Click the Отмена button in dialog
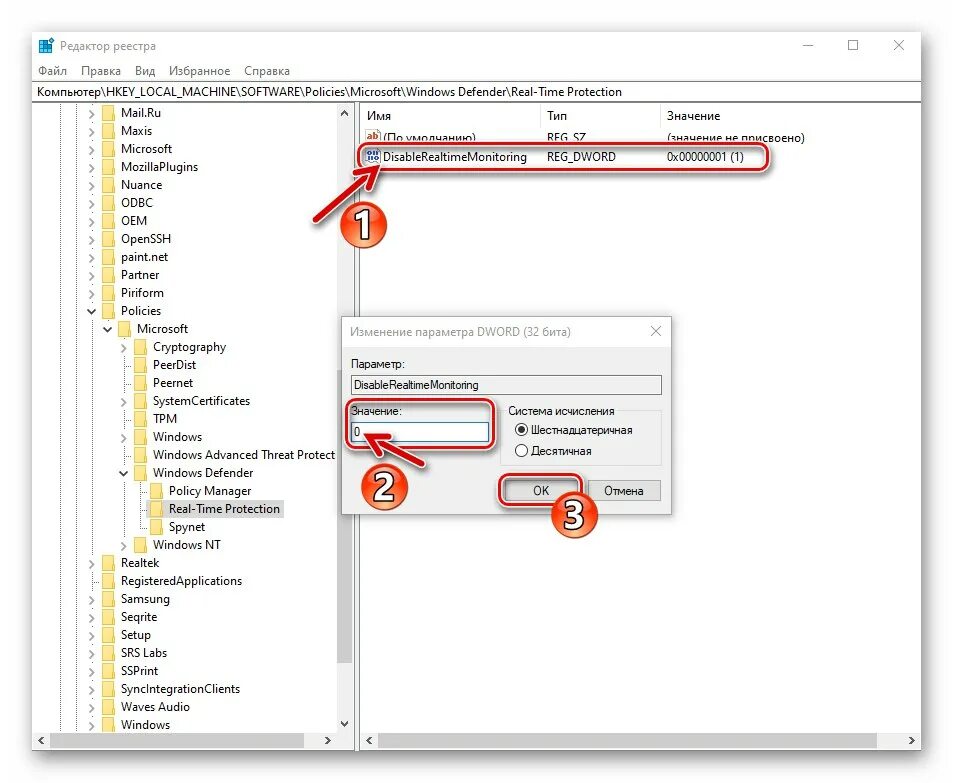The height and width of the screenshot is (783, 953). pos(624,491)
